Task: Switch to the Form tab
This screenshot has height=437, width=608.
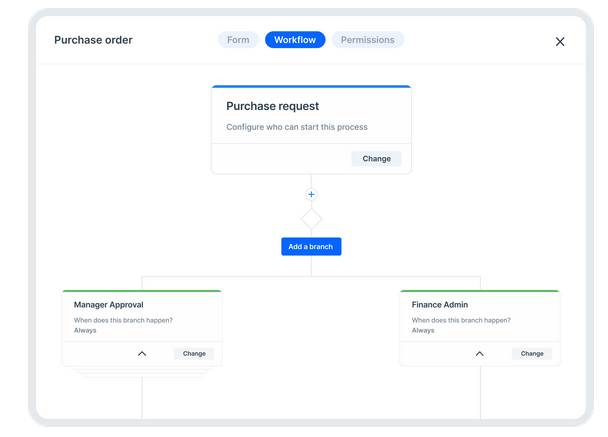Action: click(x=238, y=40)
